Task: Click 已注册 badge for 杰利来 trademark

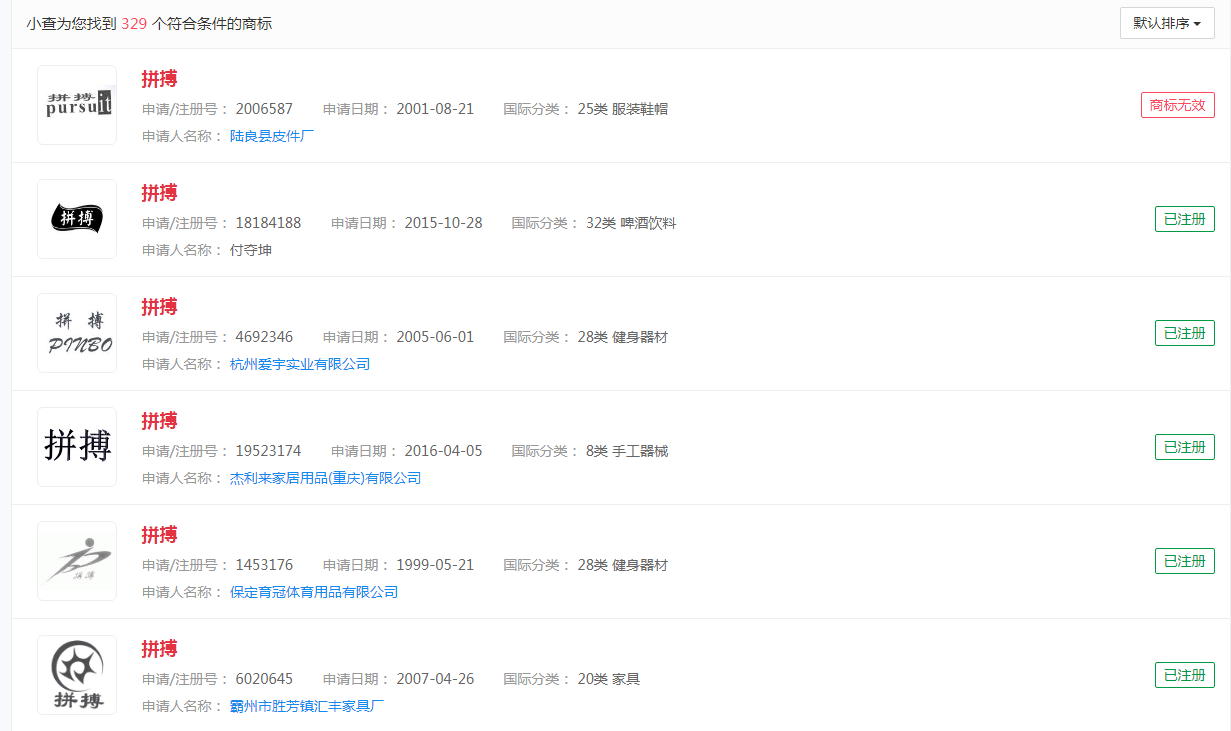Action: (1185, 447)
